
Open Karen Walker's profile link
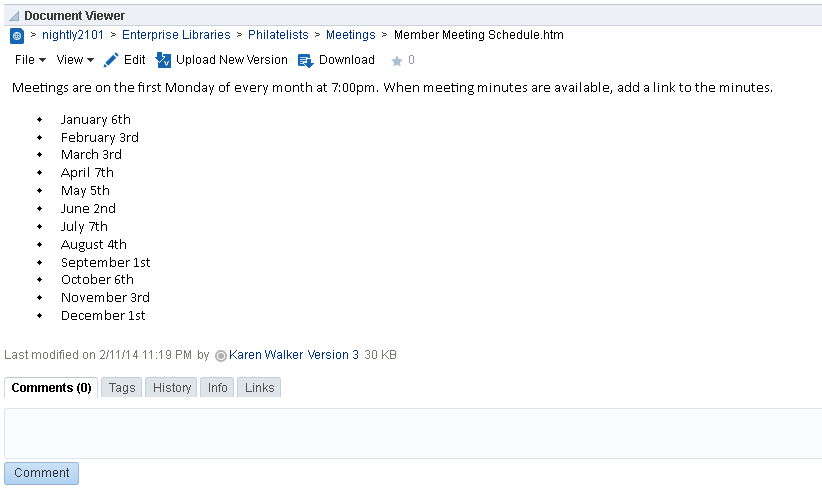[266, 355]
